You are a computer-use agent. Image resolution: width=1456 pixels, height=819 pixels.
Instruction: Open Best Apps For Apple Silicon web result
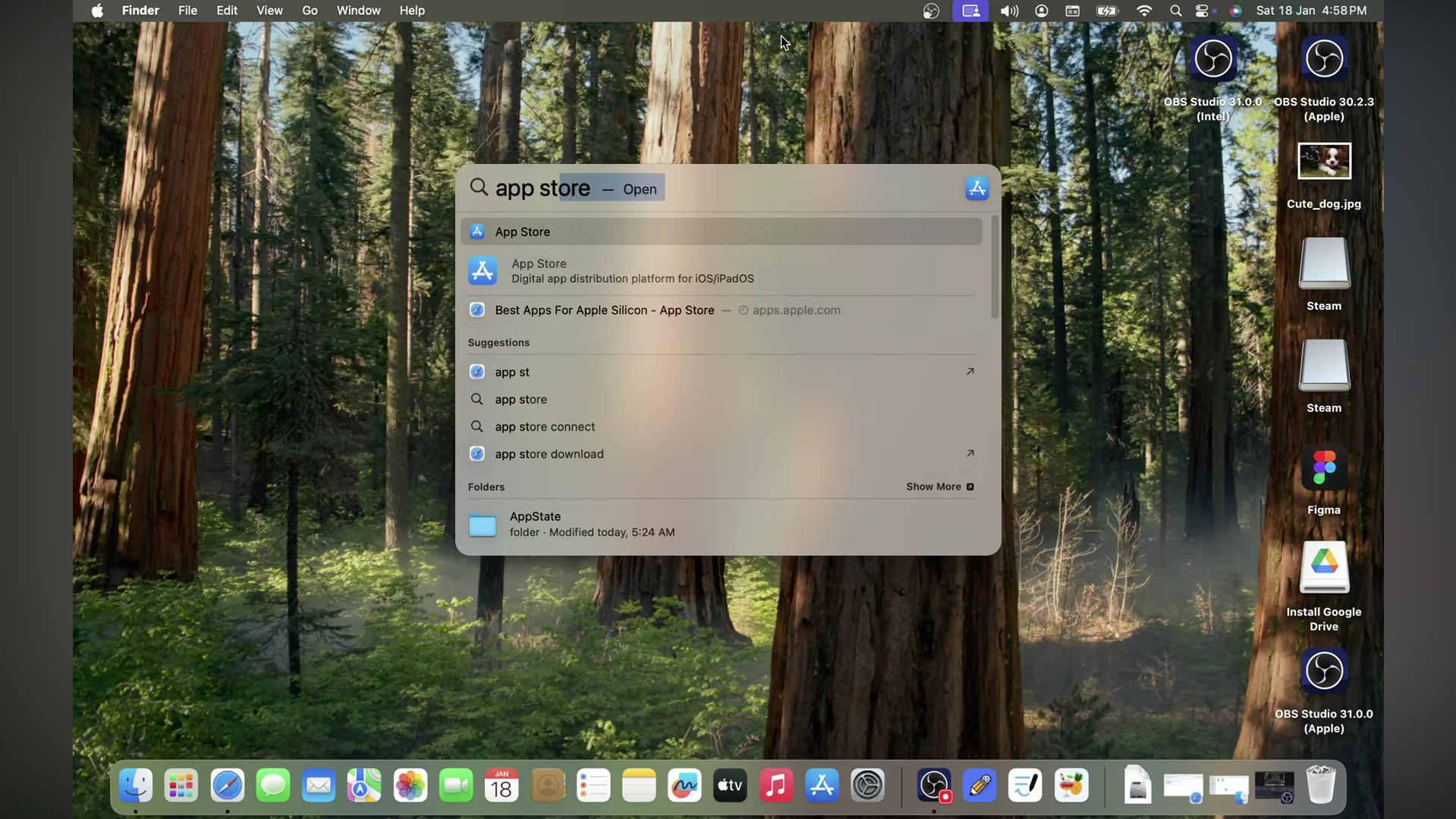[721, 310]
